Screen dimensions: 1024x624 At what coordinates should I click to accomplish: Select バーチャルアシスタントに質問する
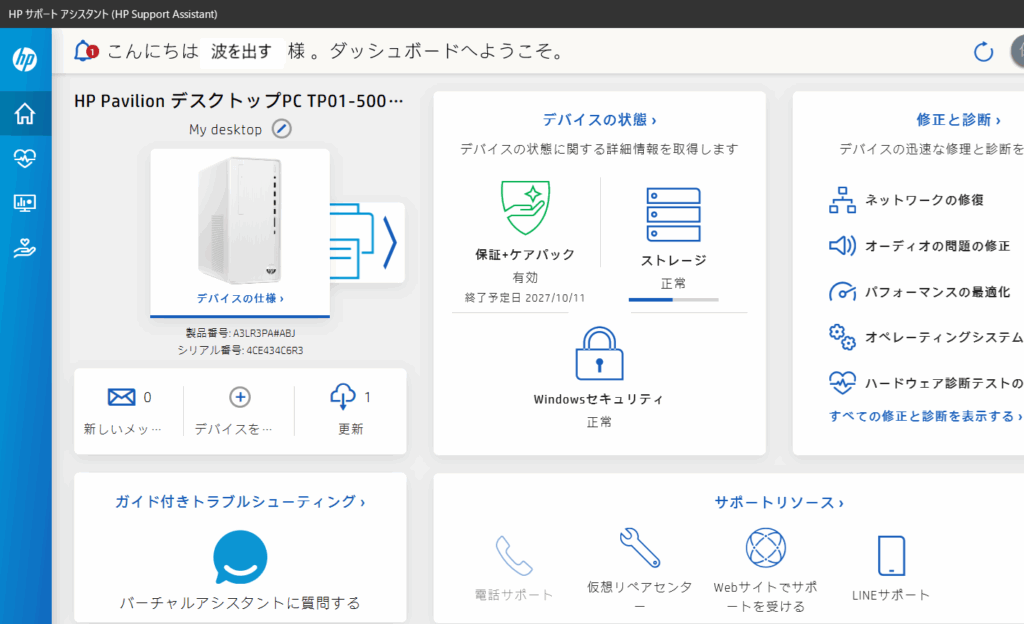point(240,603)
